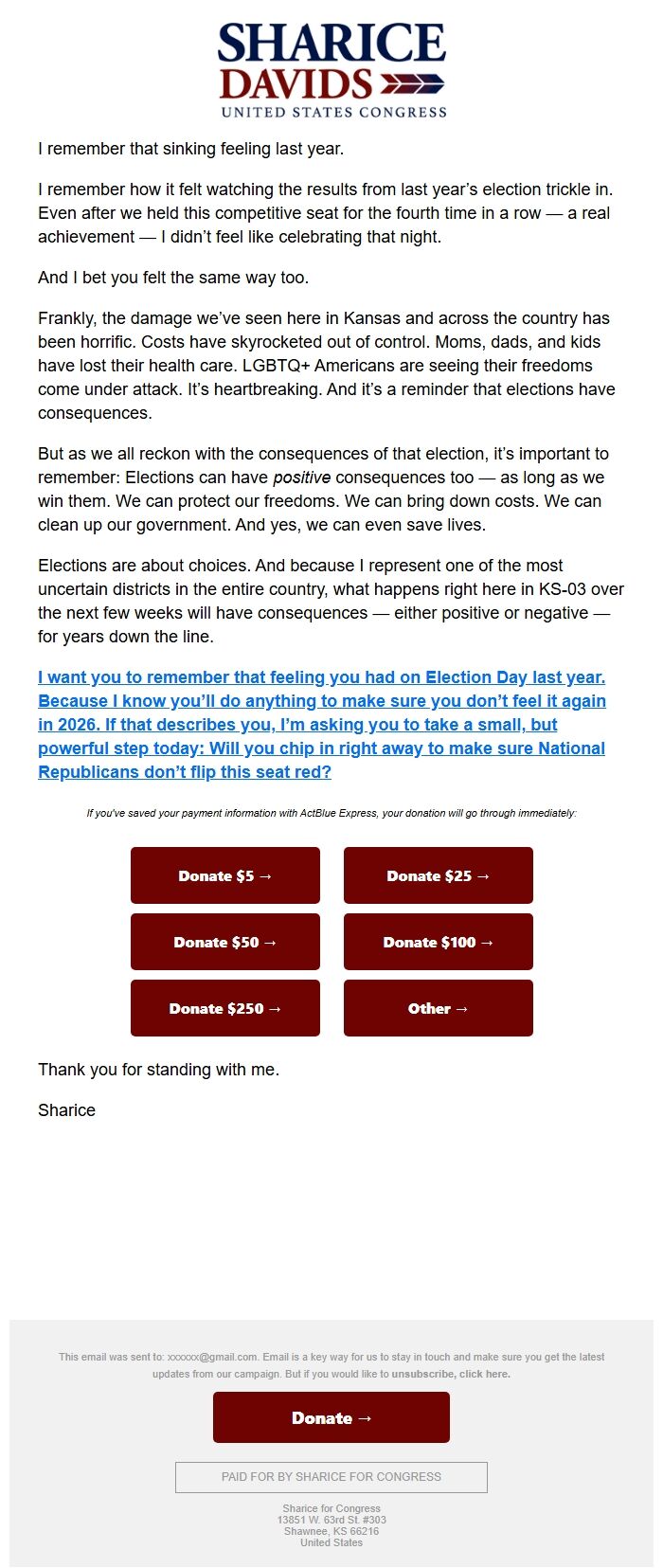Click the UNITED STATES CONGRESS logo text
Screen dimensions: 663x1568
[x=331, y=113]
